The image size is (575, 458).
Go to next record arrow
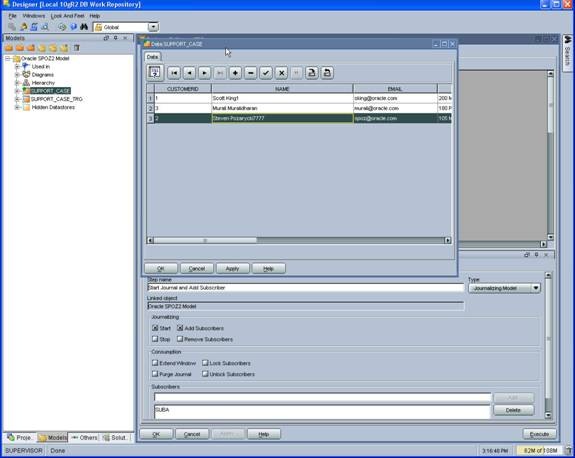(204, 73)
